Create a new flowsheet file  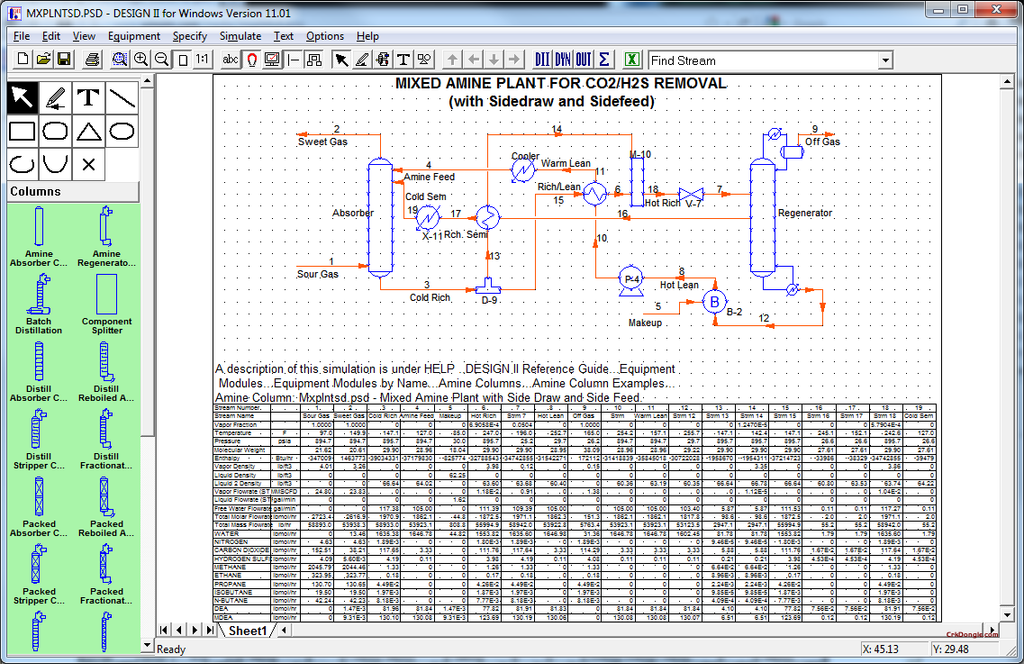(x=22, y=59)
